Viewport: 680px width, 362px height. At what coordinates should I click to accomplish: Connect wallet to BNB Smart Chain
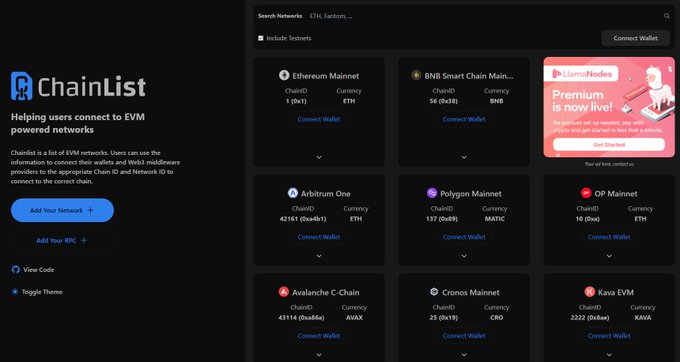(464, 119)
